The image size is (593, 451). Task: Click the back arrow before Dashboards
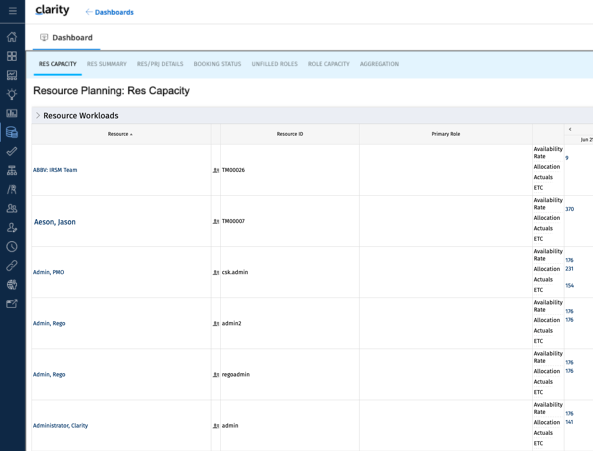89,12
